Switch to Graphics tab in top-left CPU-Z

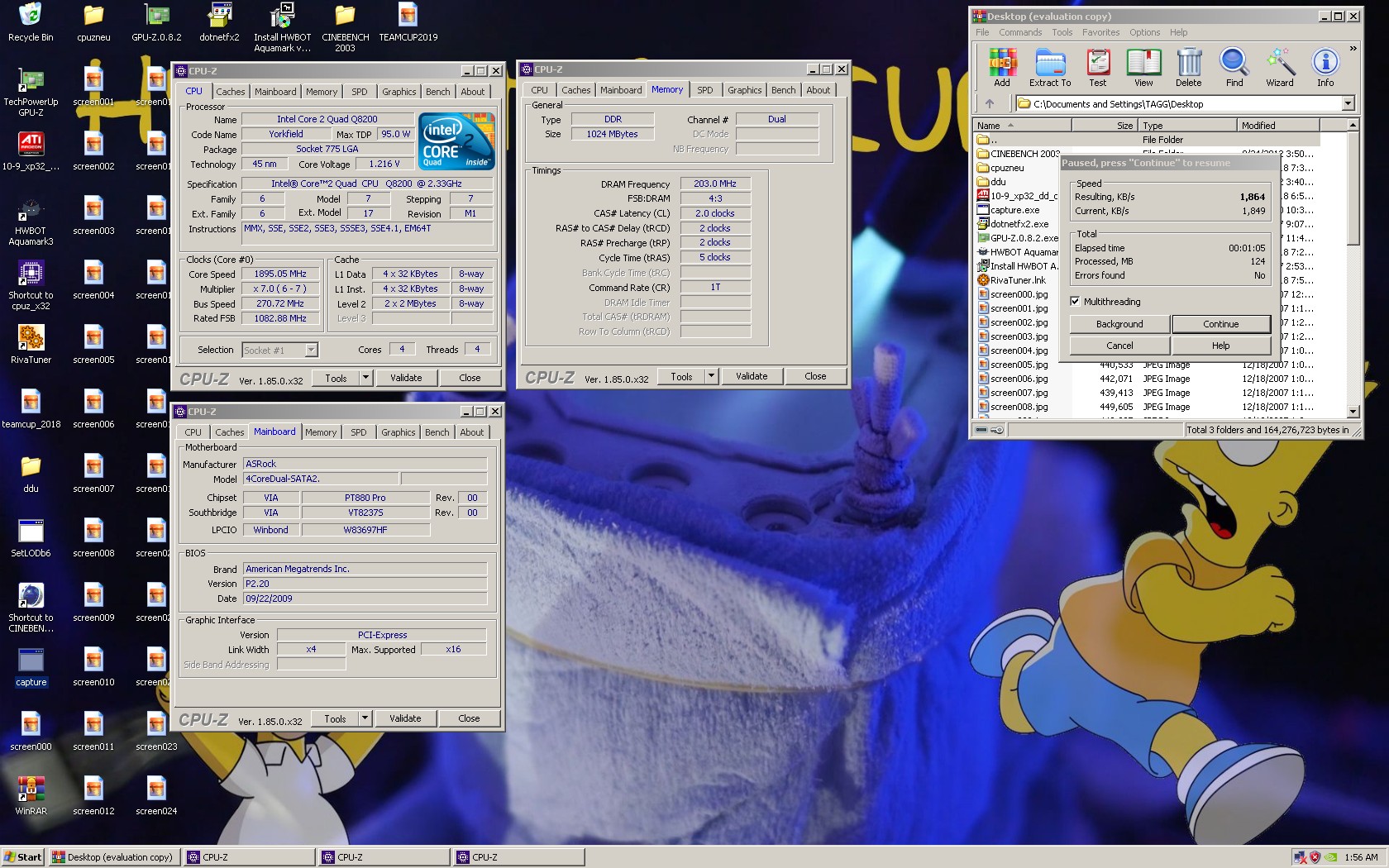click(x=399, y=92)
